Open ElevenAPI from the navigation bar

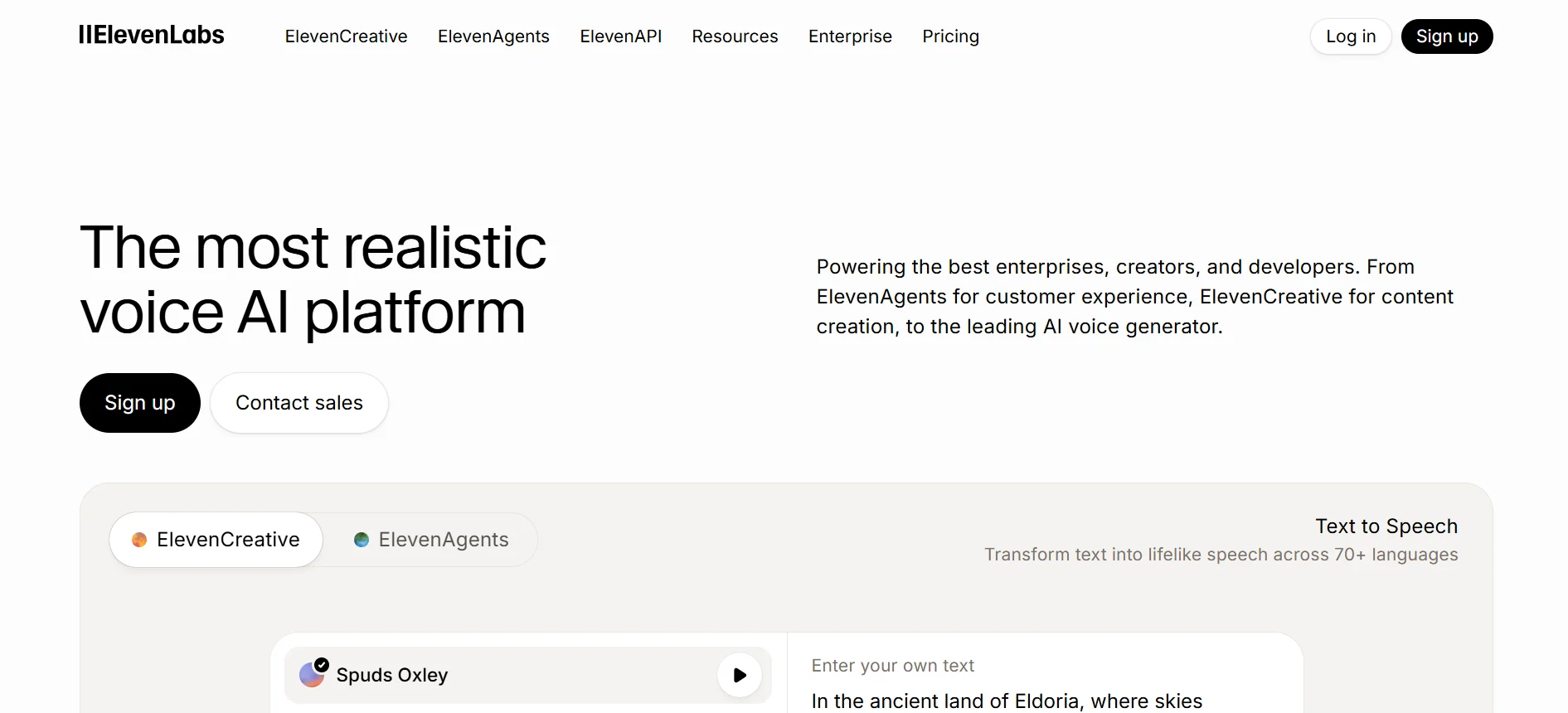[620, 36]
